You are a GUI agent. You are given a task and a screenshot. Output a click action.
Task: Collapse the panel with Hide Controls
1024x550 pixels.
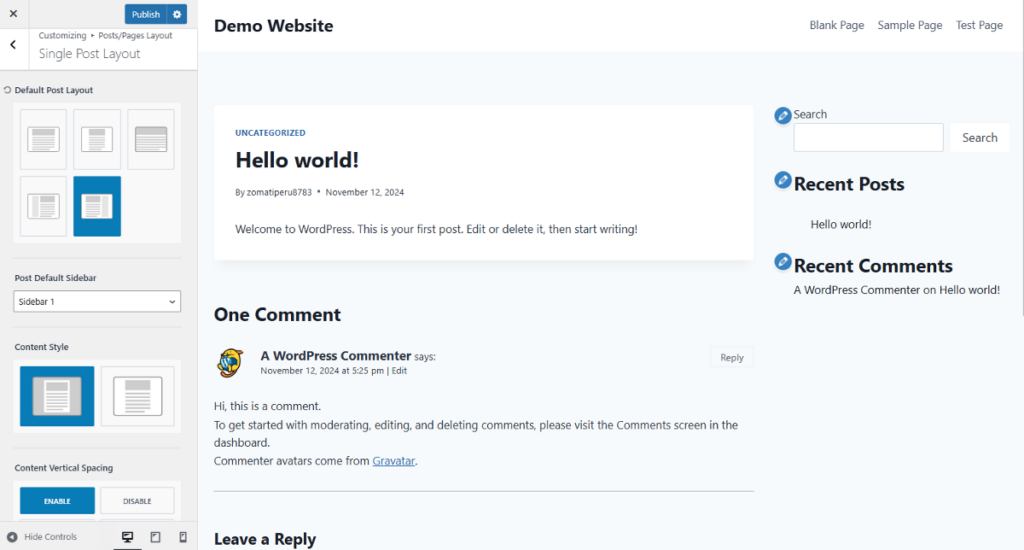pos(42,537)
